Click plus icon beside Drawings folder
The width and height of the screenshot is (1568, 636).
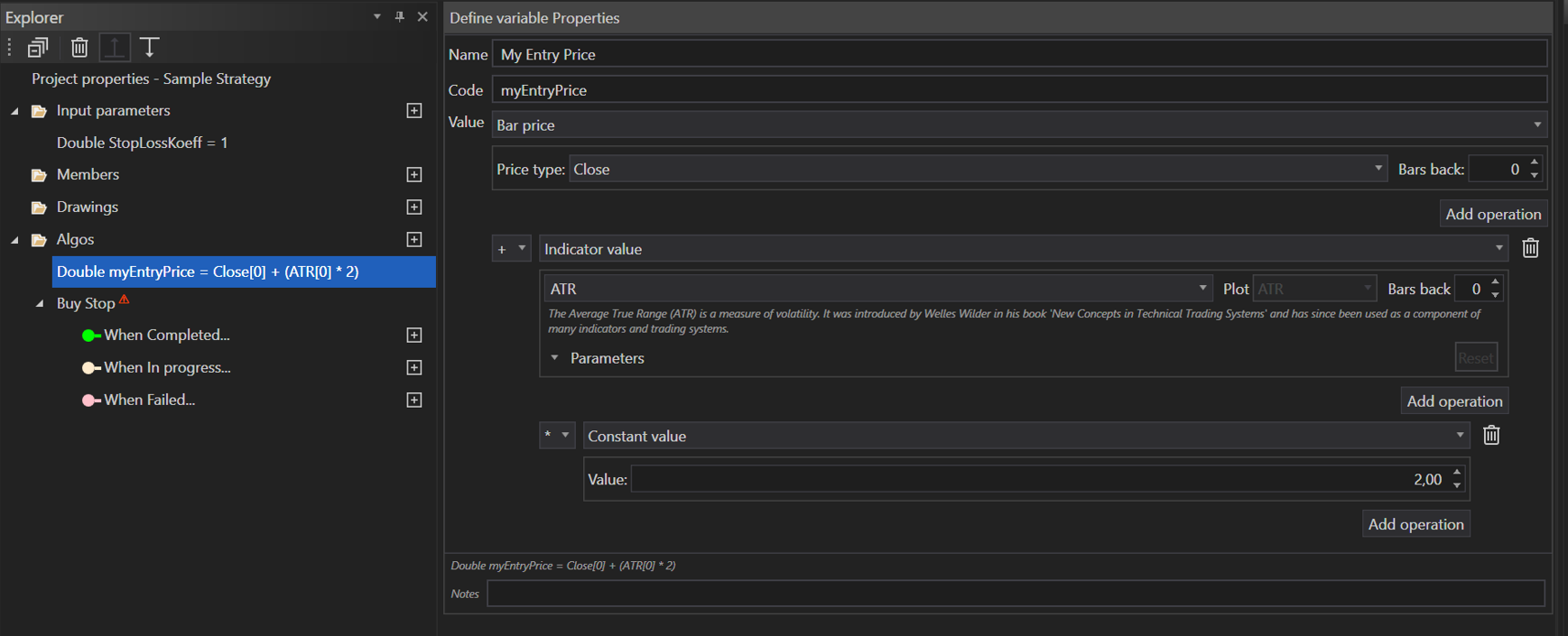coord(414,207)
